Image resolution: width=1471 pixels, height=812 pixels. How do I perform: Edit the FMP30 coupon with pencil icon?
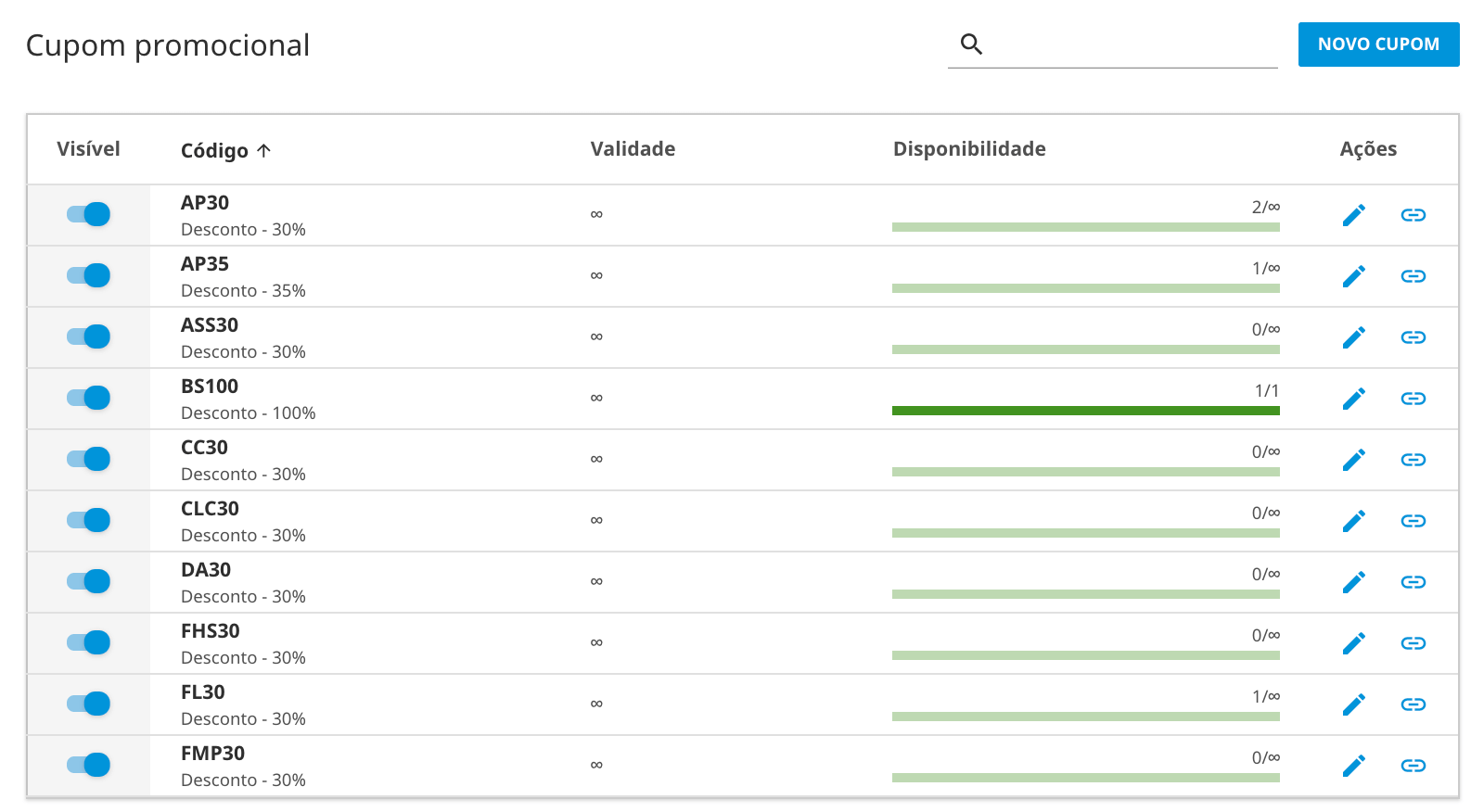click(x=1354, y=766)
